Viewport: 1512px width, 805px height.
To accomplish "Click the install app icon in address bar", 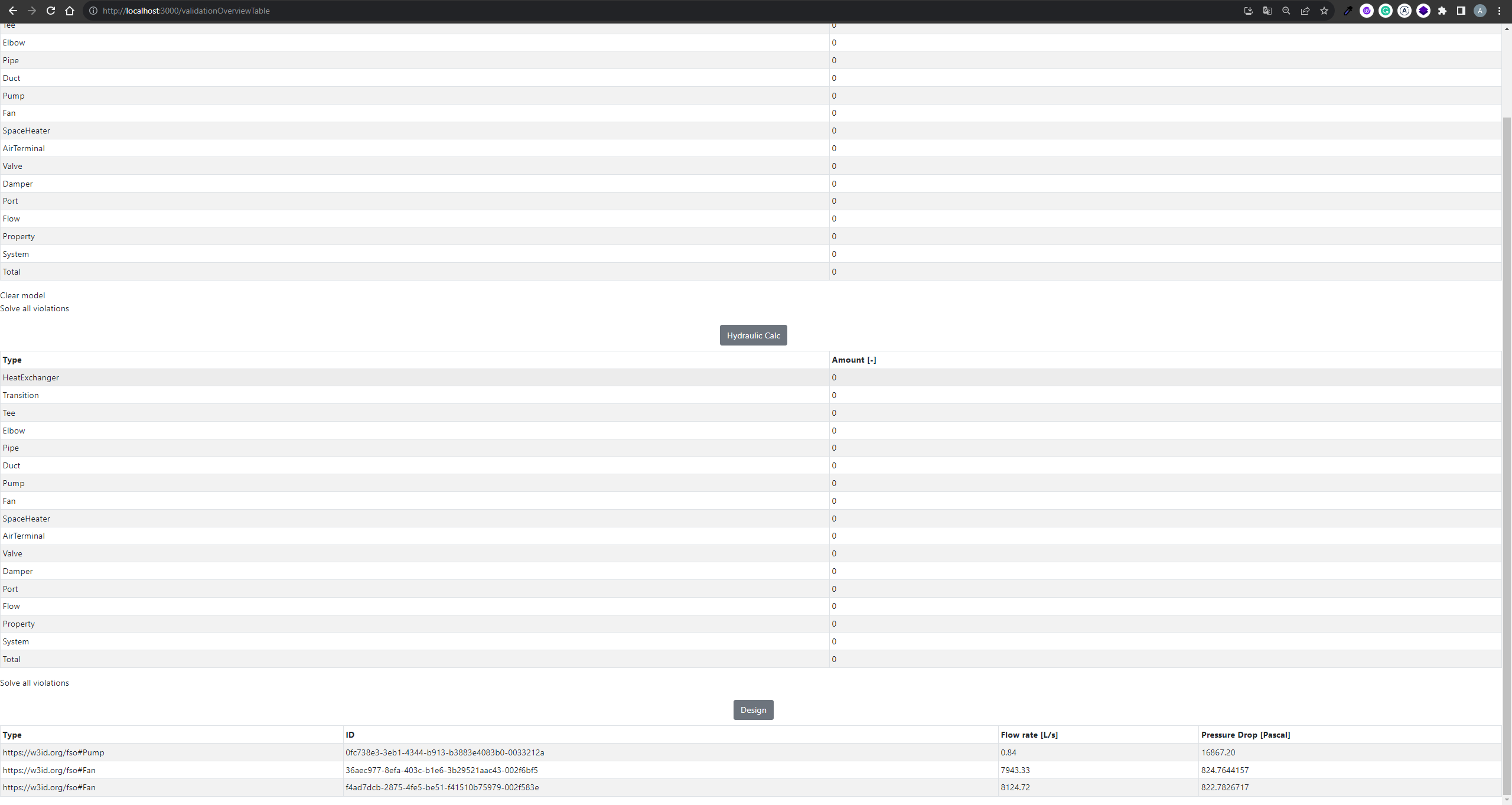I will [x=1248, y=11].
